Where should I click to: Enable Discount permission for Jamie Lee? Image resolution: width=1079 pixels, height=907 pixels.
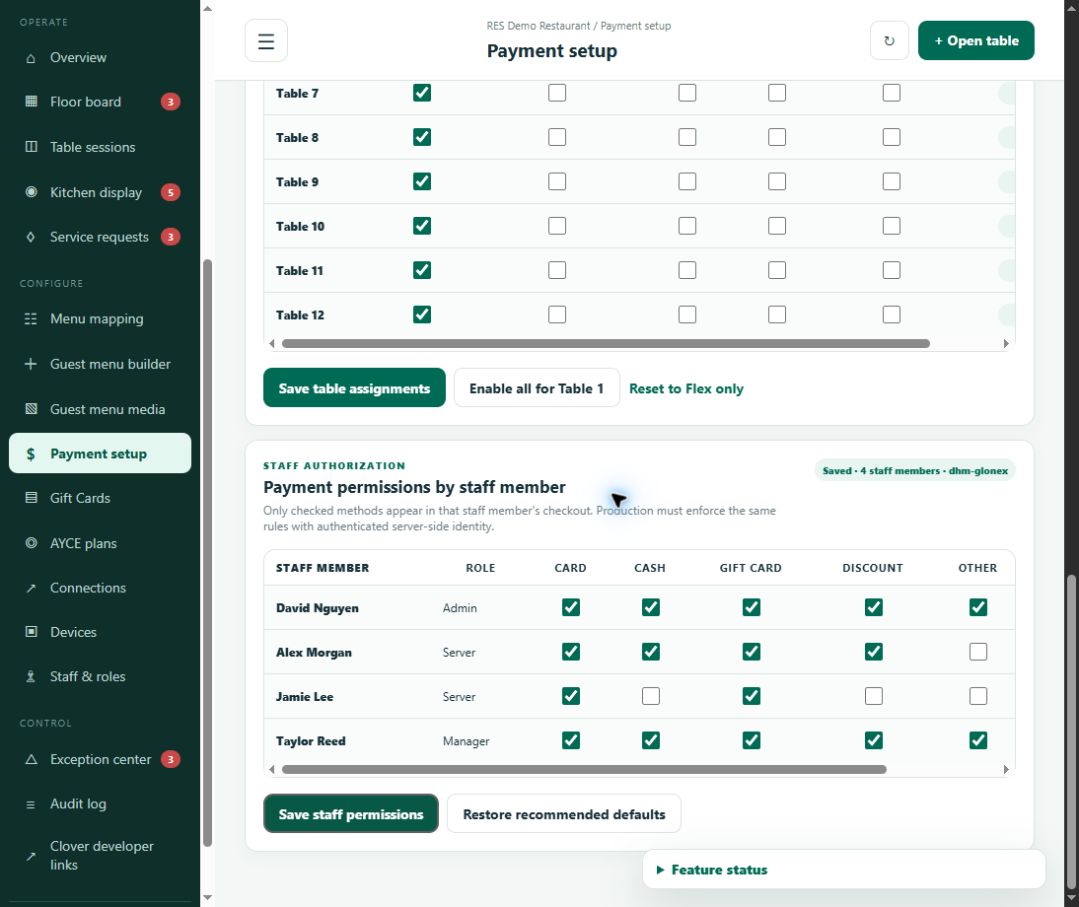[x=873, y=696]
